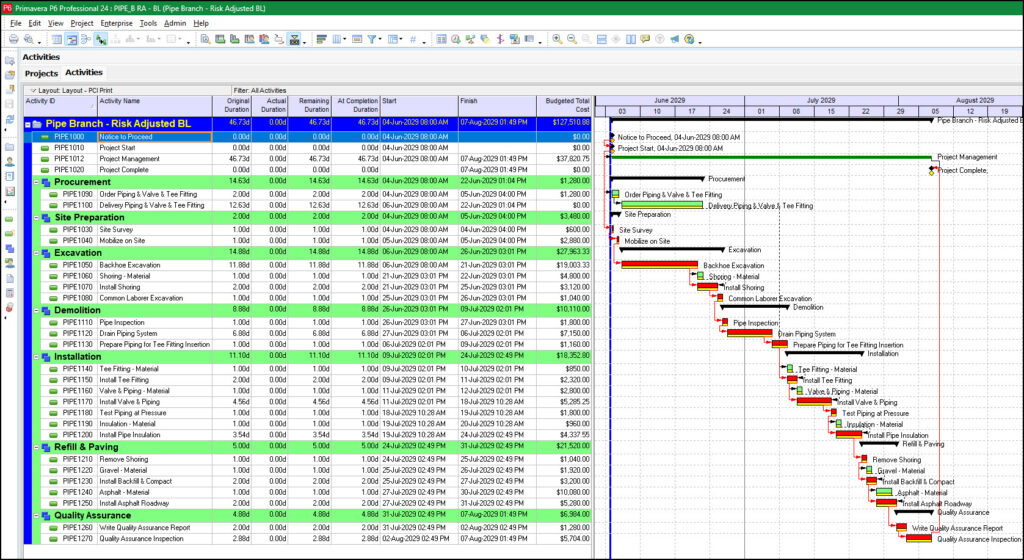Select the Project Management green Gantt bar

[x=771, y=157]
